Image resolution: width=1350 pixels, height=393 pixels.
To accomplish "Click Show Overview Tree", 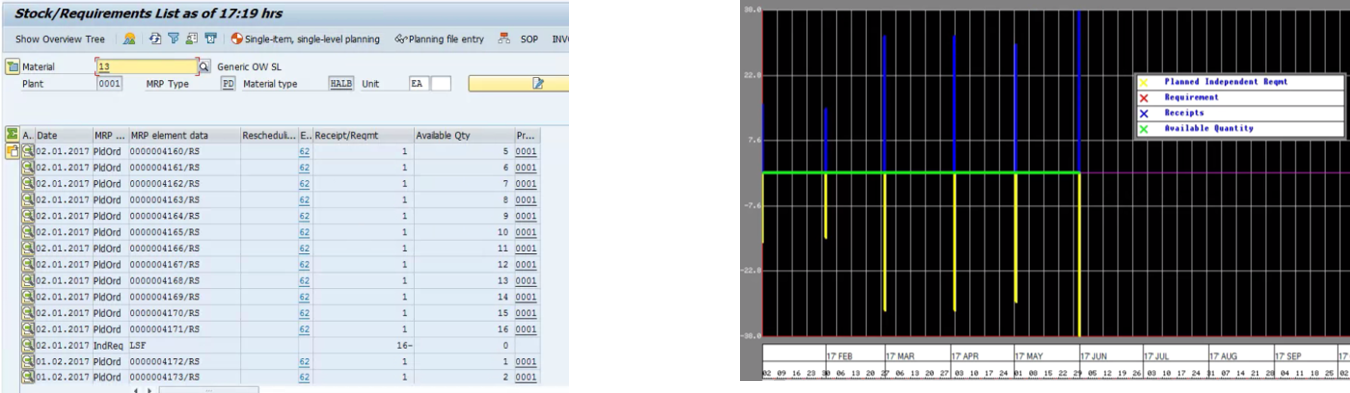I will [x=60, y=40].
